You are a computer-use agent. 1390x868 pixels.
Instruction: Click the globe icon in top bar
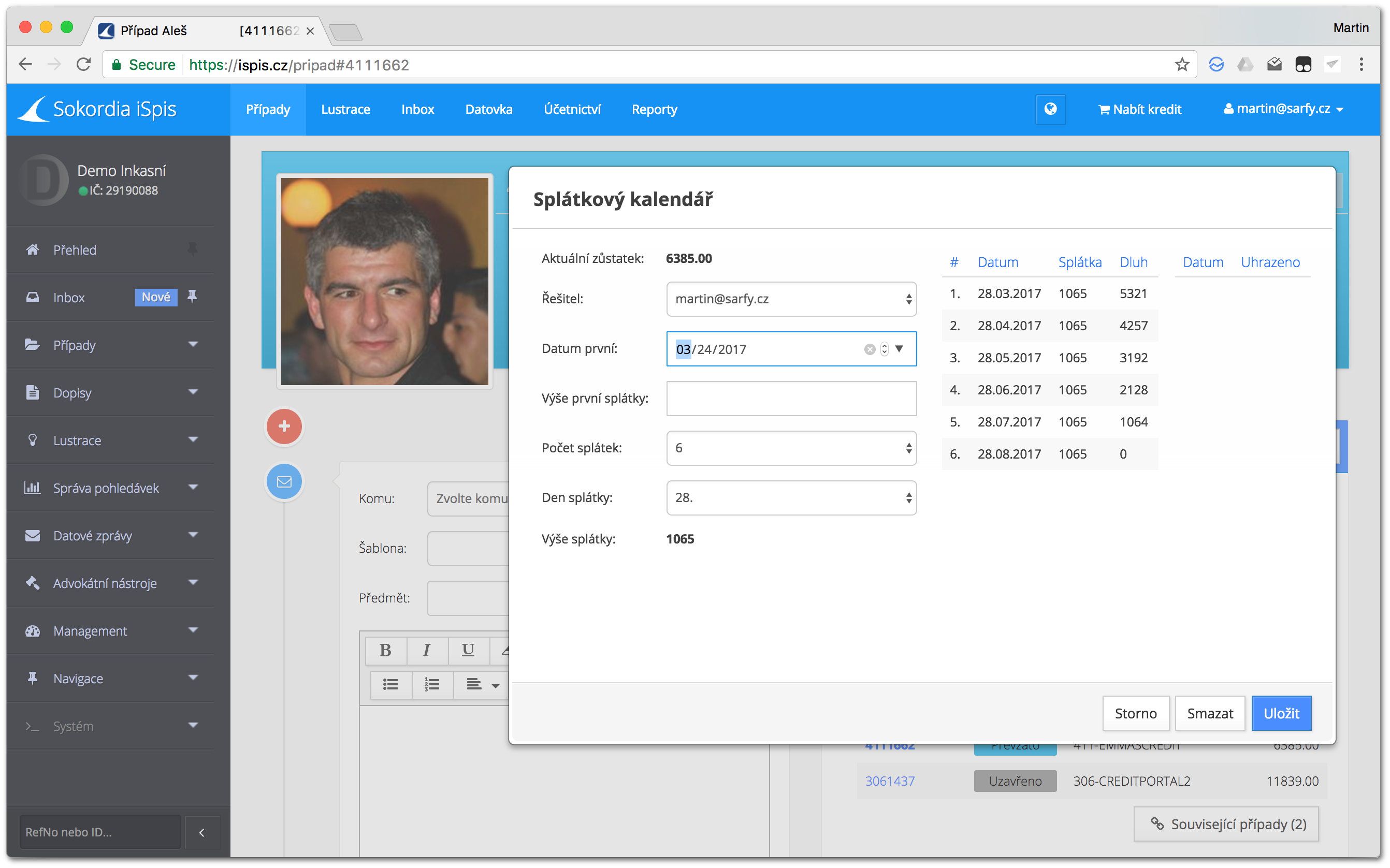1050,109
